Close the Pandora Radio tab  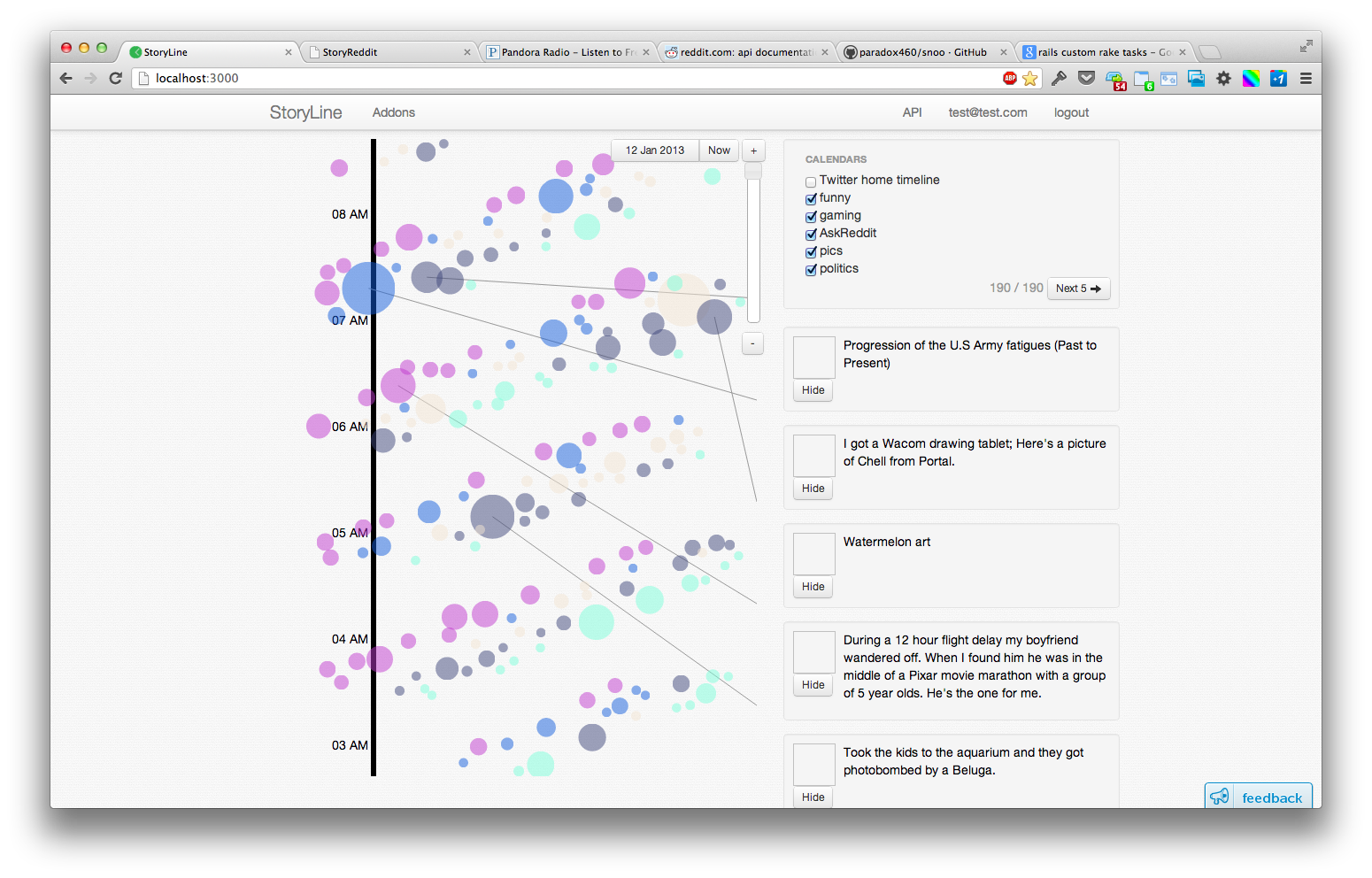[x=646, y=52]
